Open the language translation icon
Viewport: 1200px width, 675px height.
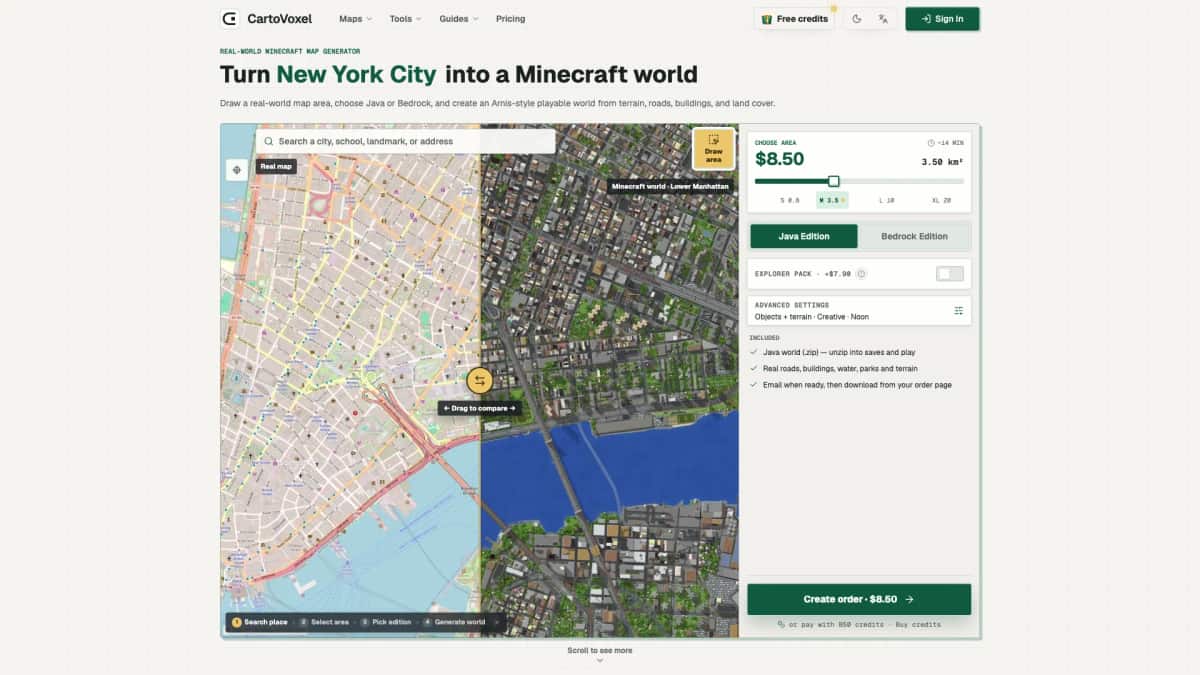(883, 19)
